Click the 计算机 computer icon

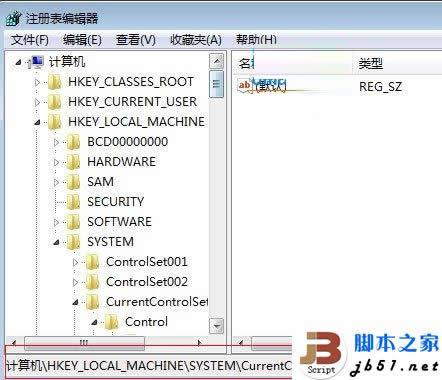(36, 62)
